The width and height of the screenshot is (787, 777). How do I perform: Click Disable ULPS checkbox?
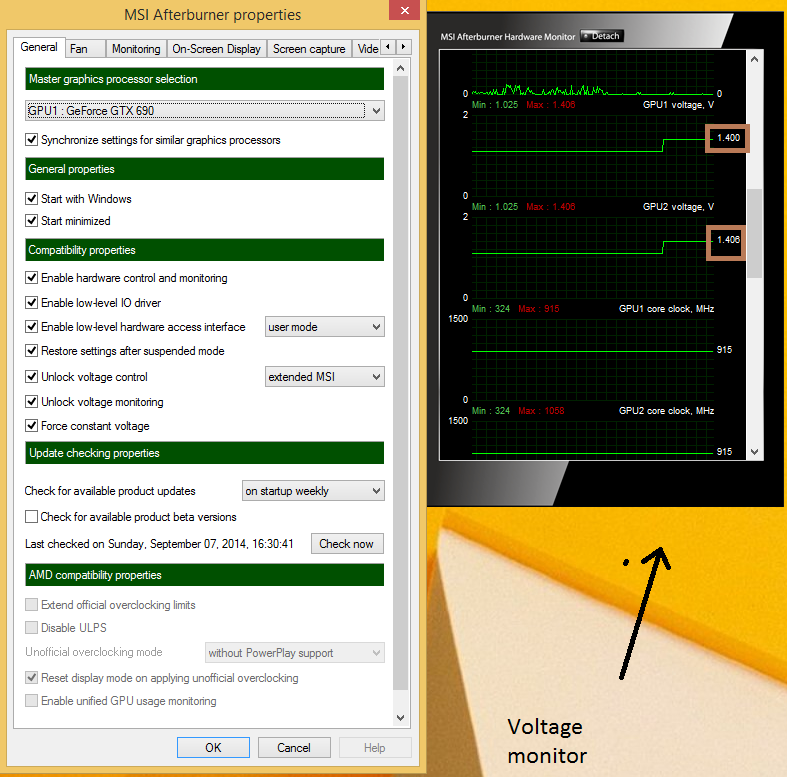click(32, 627)
